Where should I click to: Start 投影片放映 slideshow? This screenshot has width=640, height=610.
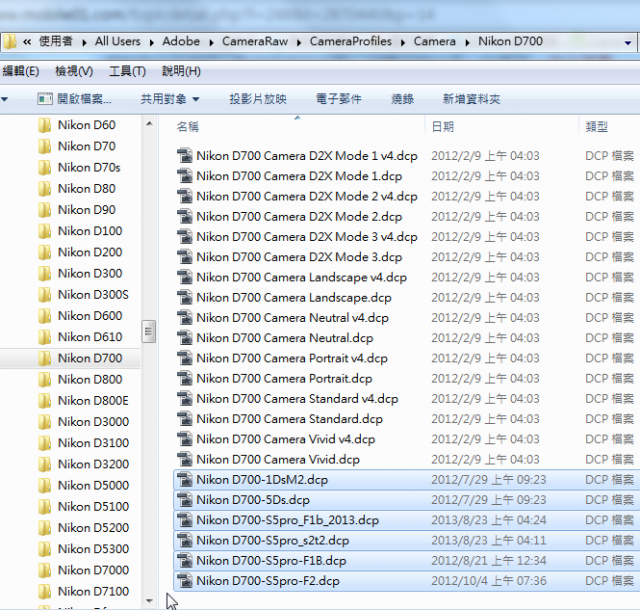coord(258,99)
